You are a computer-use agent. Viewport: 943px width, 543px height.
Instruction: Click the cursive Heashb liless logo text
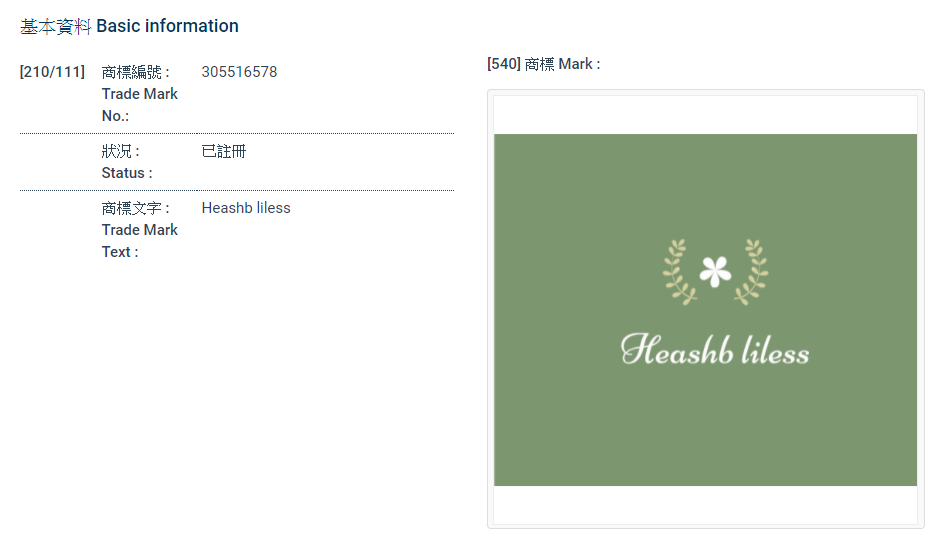click(x=714, y=350)
